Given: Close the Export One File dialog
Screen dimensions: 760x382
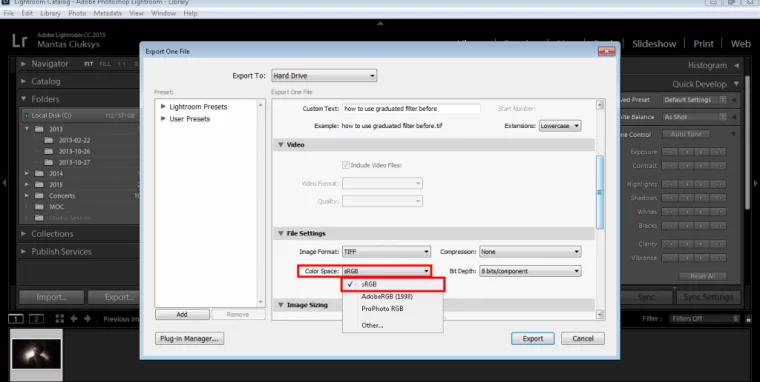Looking at the screenshot, I should coord(606,51).
